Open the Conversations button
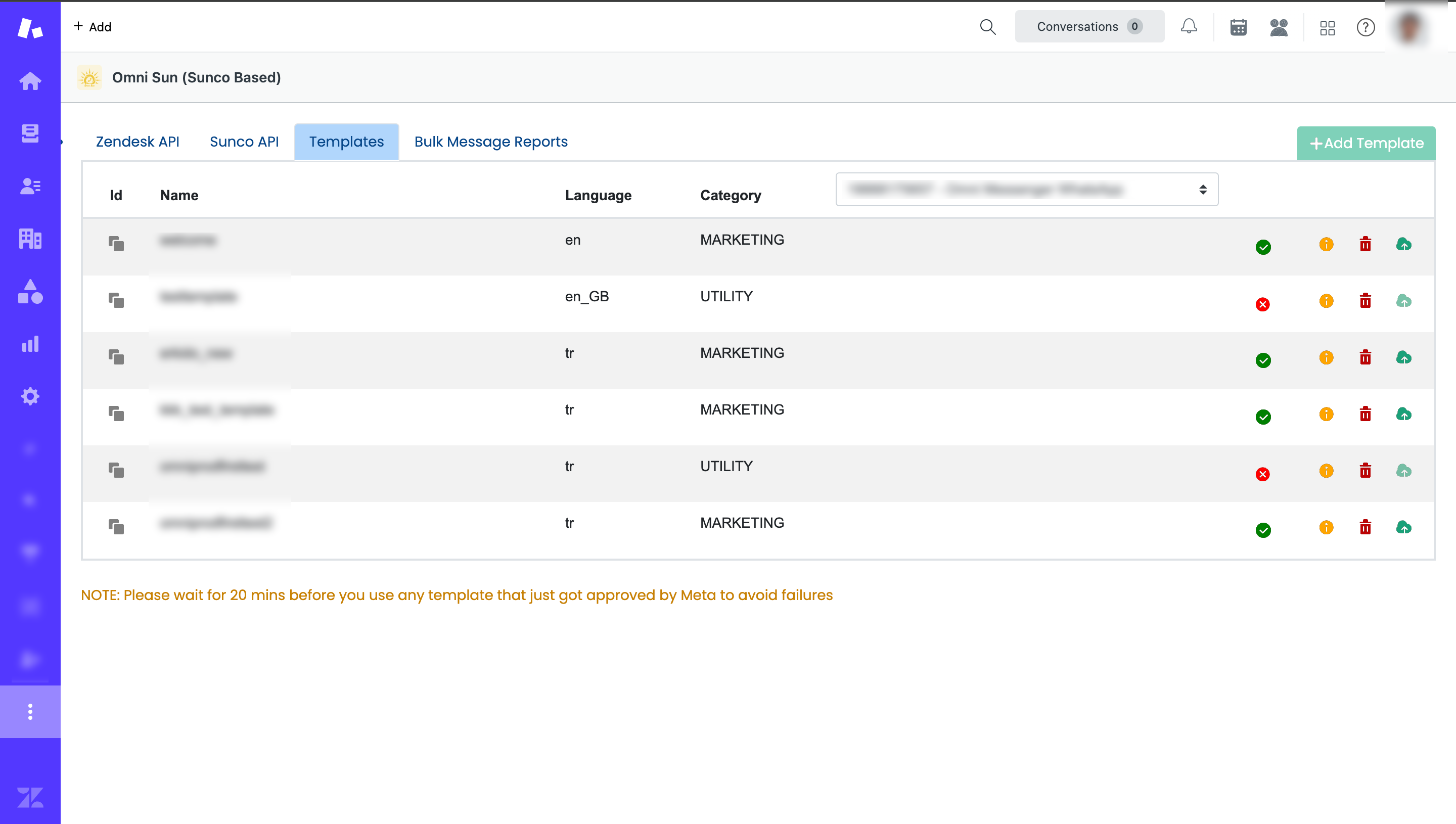1456x824 pixels. pos(1089,26)
